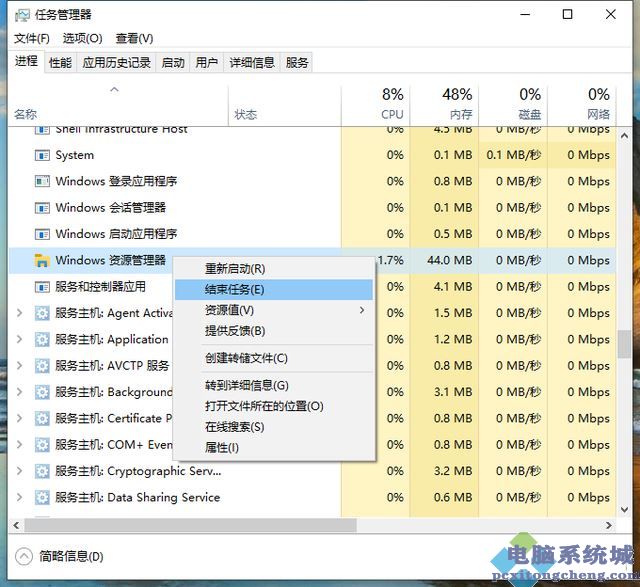Image resolution: width=640 pixels, height=587 pixels.
Task: Select the 进程 tab
Action: pos(26,62)
